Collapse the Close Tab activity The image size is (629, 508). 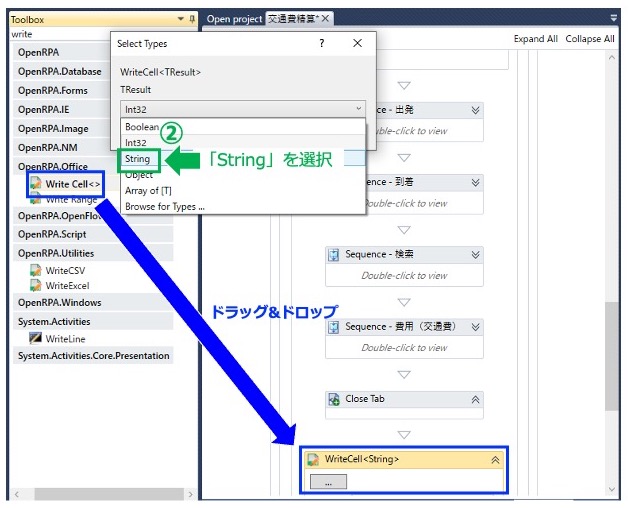pyautogui.click(x=475, y=399)
